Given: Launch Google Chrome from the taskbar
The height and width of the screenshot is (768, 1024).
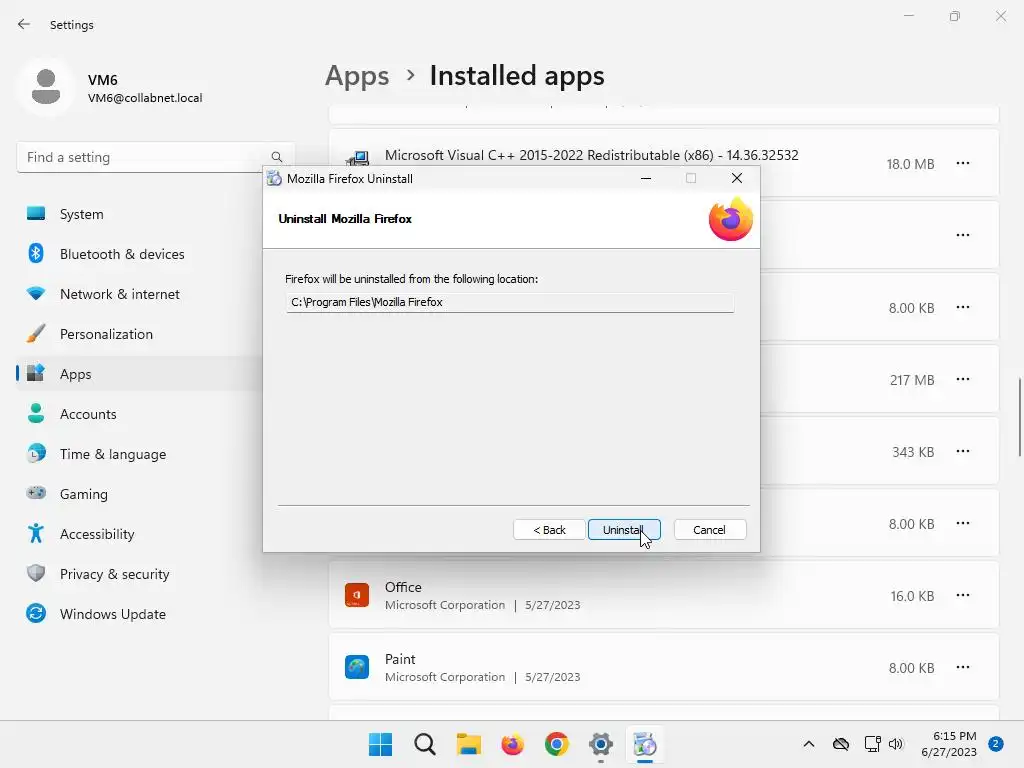Looking at the screenshot, I should (x=556, y=744).
